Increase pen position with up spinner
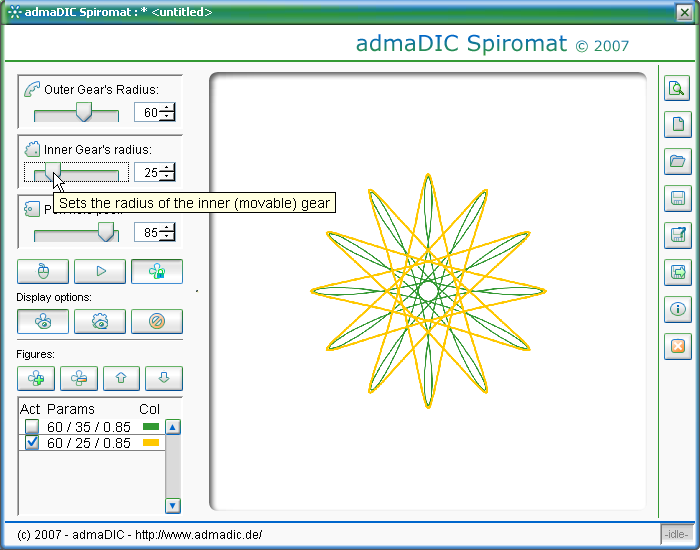Screen dimensions: 700x550 click(x=167, y=228)
